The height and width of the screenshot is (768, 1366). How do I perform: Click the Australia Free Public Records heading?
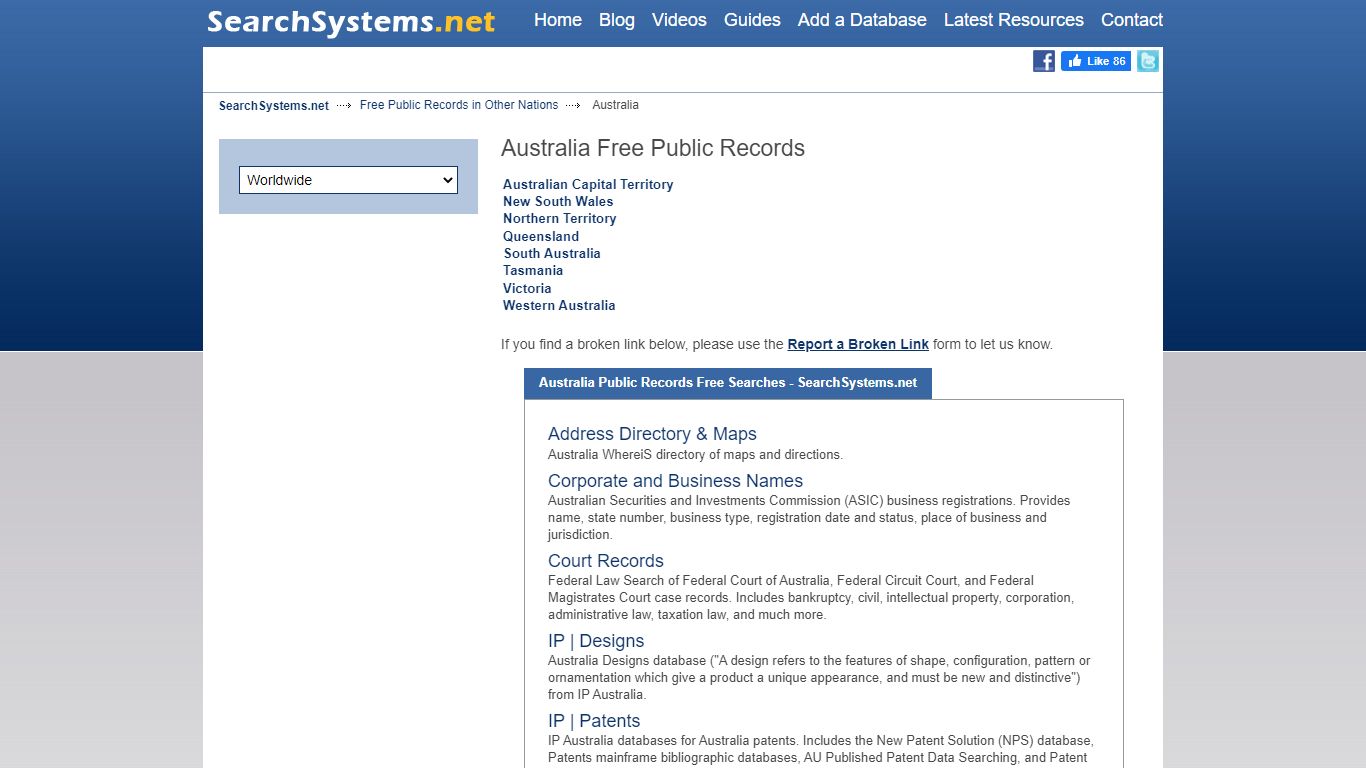click(x=653, y=148)
